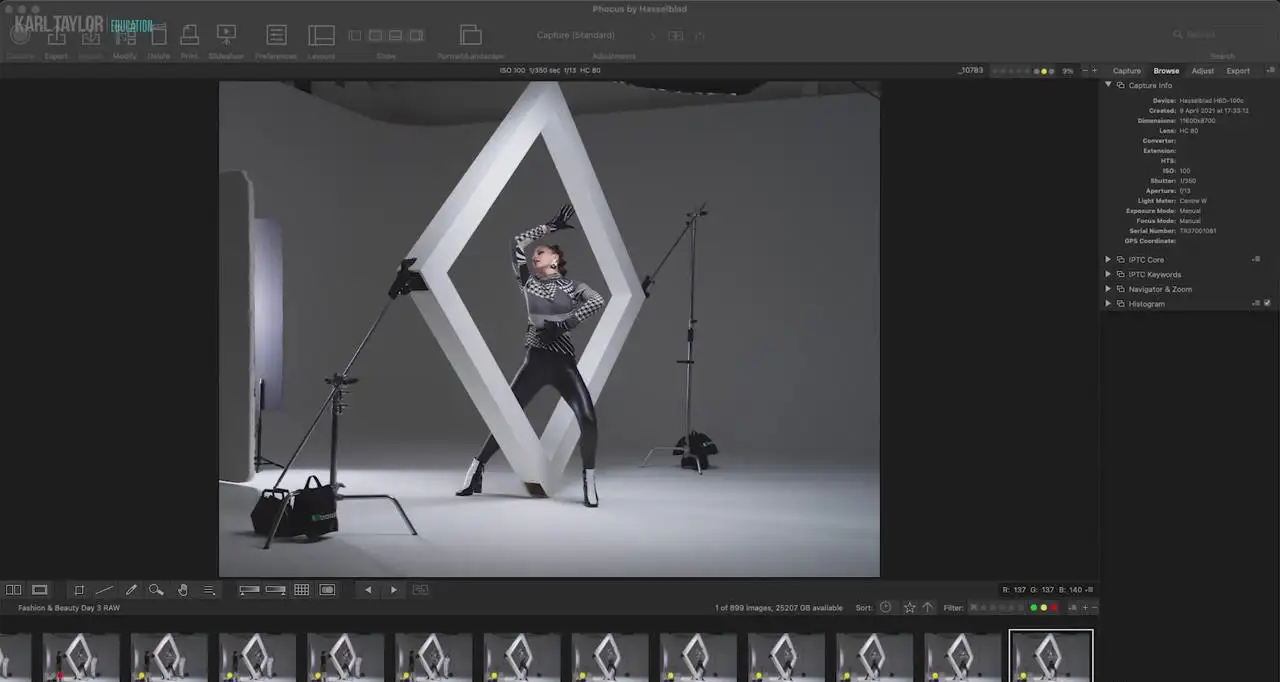Expand the IPTC Keywords section
This screenshot has width=1280, height=682.
(x=1108, y=274)
